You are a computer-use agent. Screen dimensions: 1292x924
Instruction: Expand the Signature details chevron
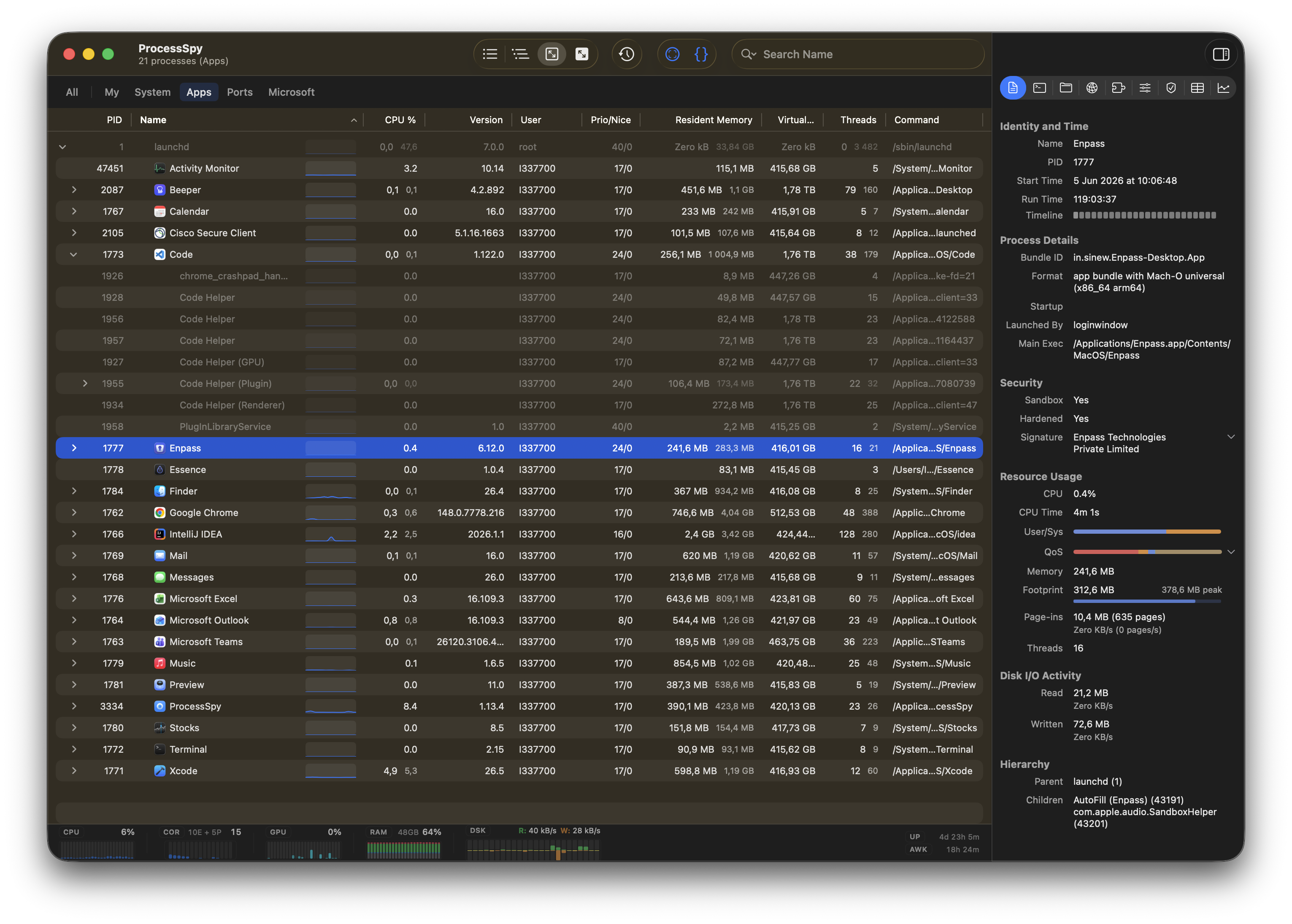[1230, 437]
